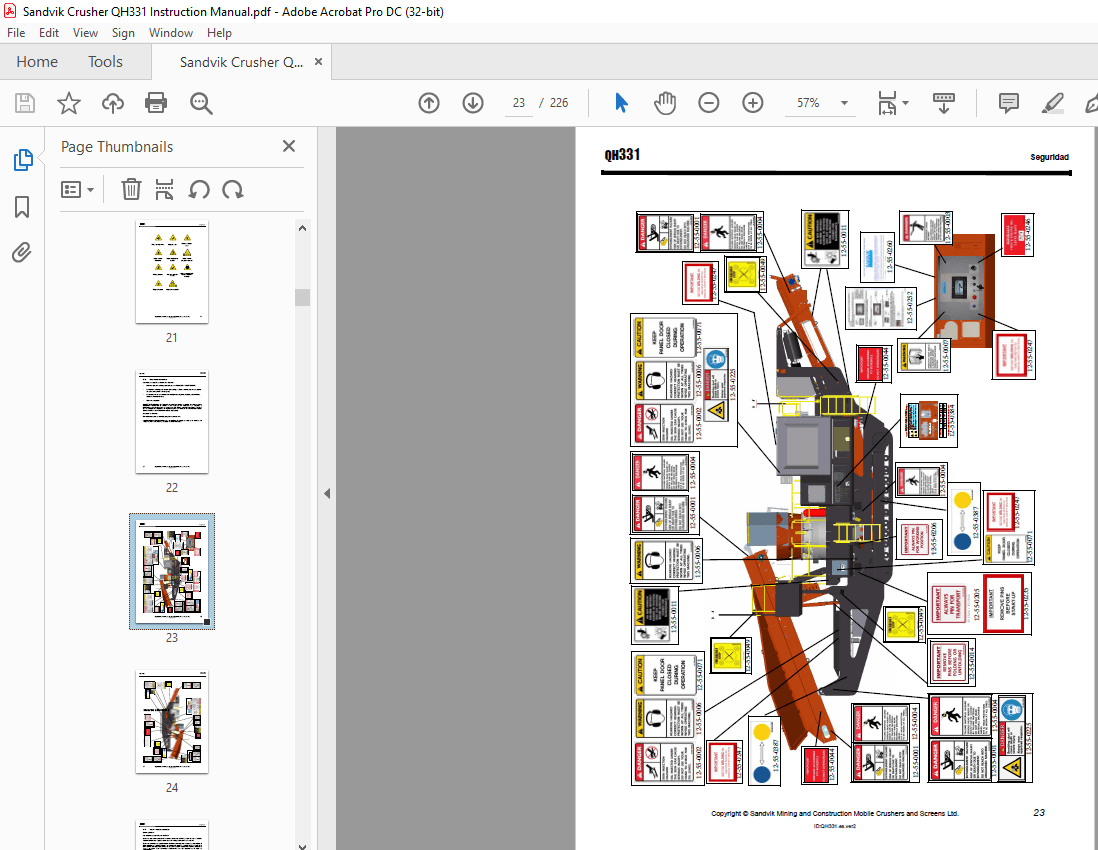Zoom in using the plus icon
The height and width of the screenshot is (850, 1098).
coord(752,103)
